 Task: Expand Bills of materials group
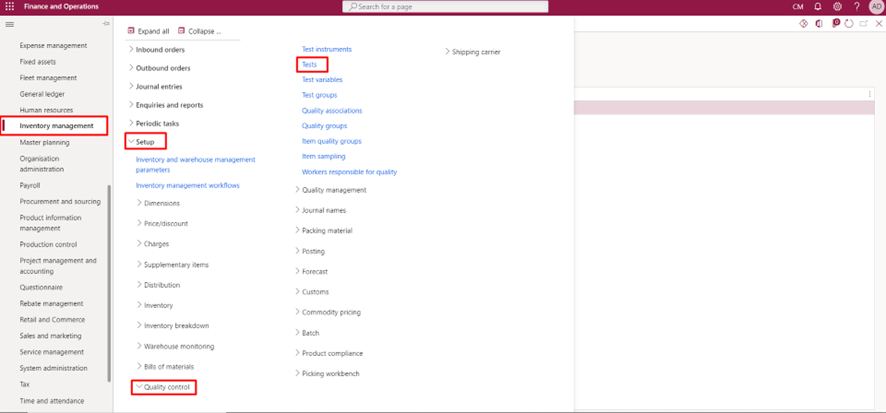165,367
